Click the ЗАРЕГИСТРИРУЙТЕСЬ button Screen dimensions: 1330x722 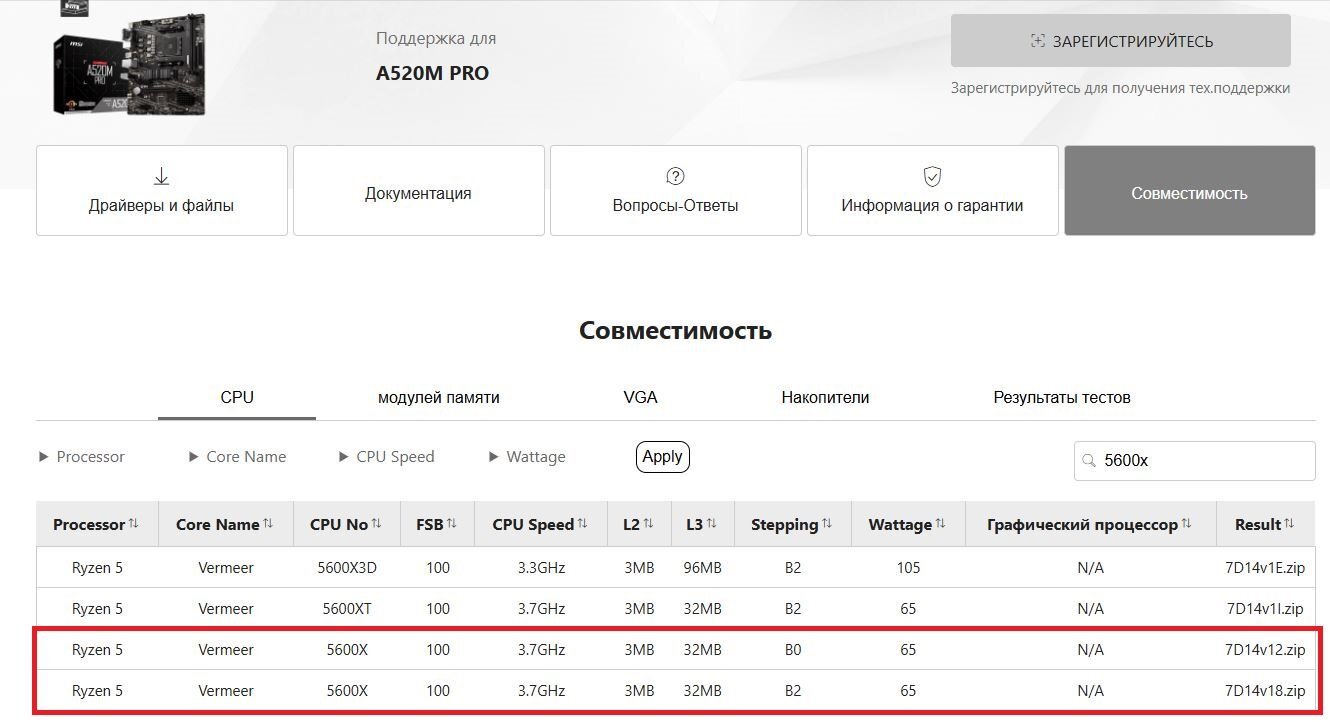click(1121, 41)
